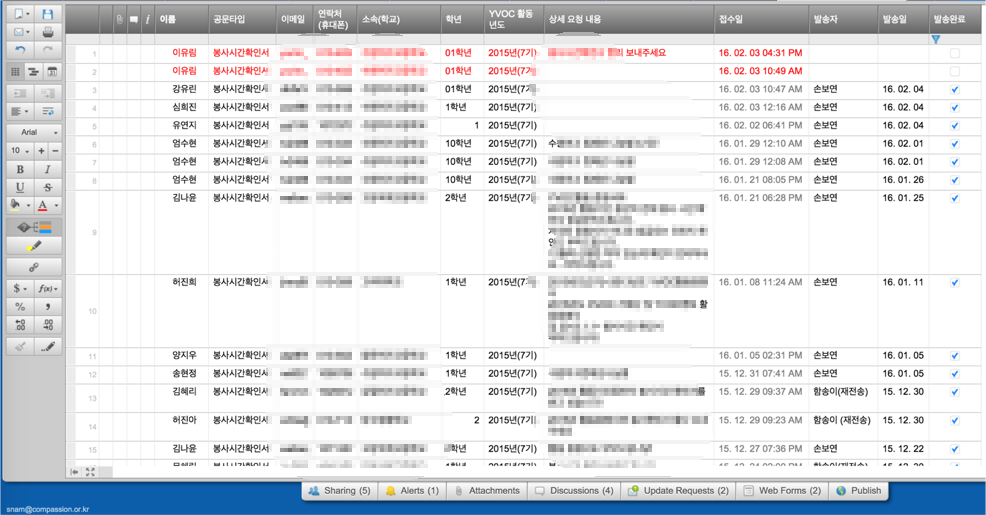Open the currency format dropdown
This screenshot has height=515, width=986.
pos(20,289)
